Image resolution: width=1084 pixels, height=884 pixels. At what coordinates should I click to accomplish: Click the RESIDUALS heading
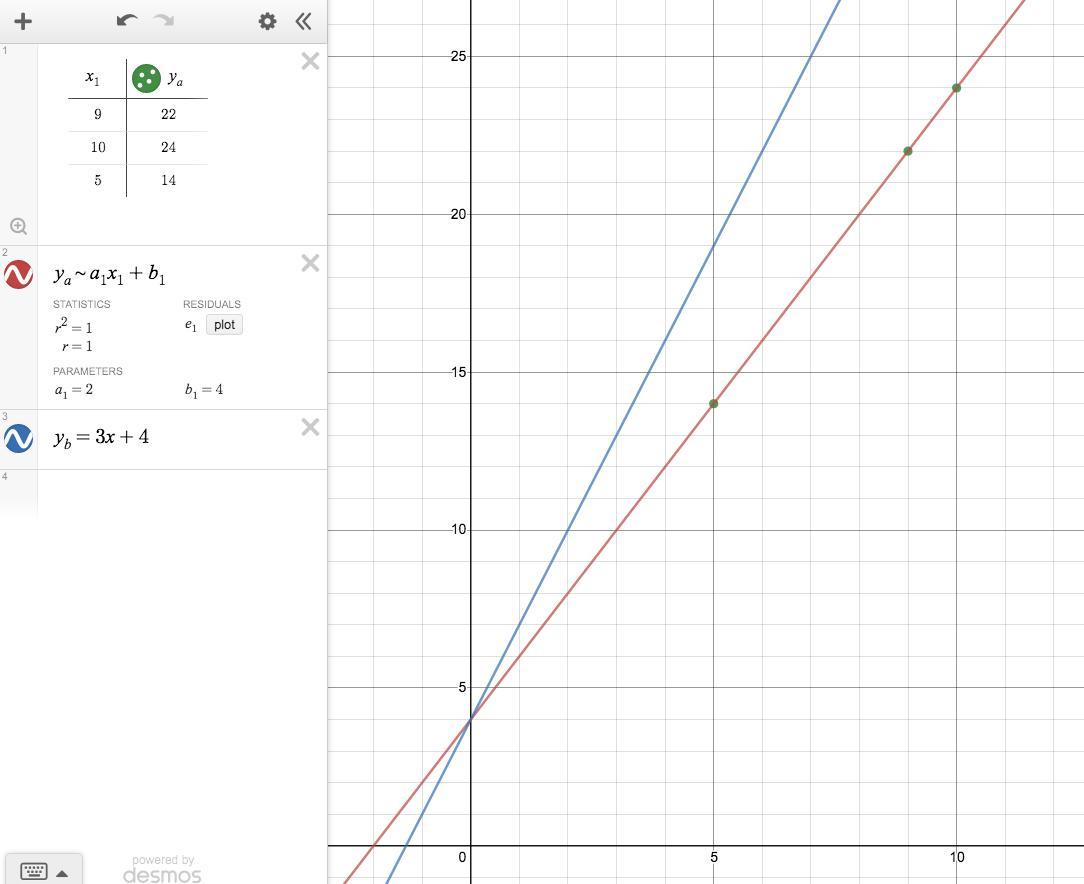coord(212,304)
